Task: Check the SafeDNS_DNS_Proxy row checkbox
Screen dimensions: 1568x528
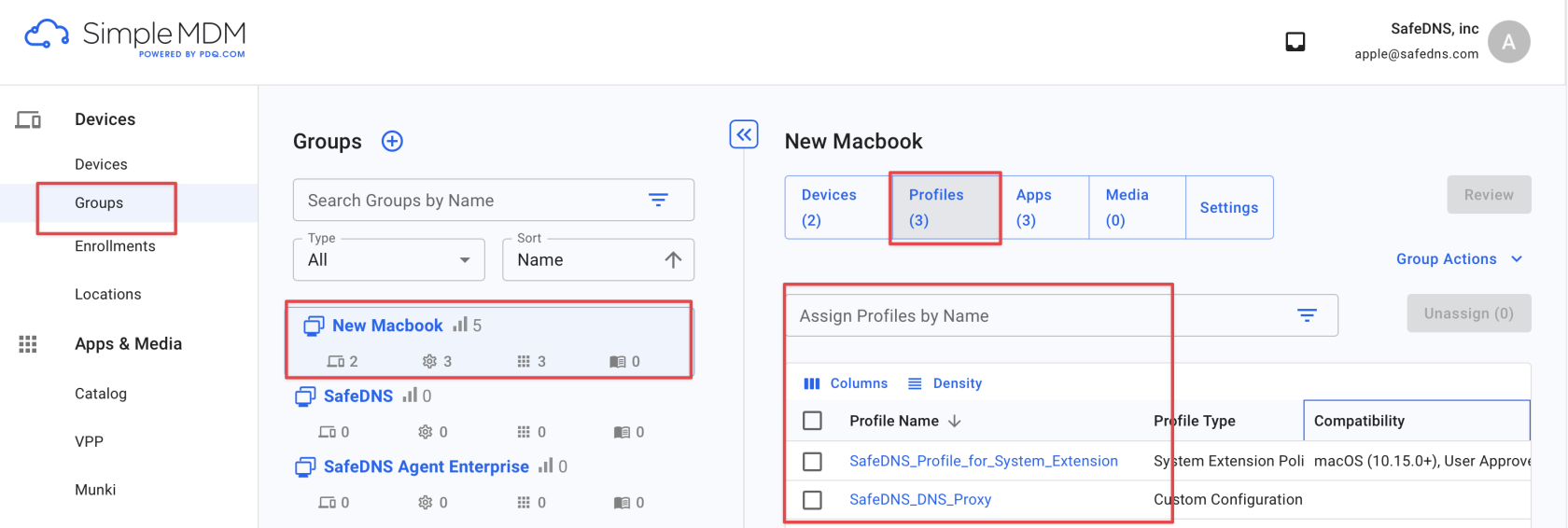Action: point(812,500)
